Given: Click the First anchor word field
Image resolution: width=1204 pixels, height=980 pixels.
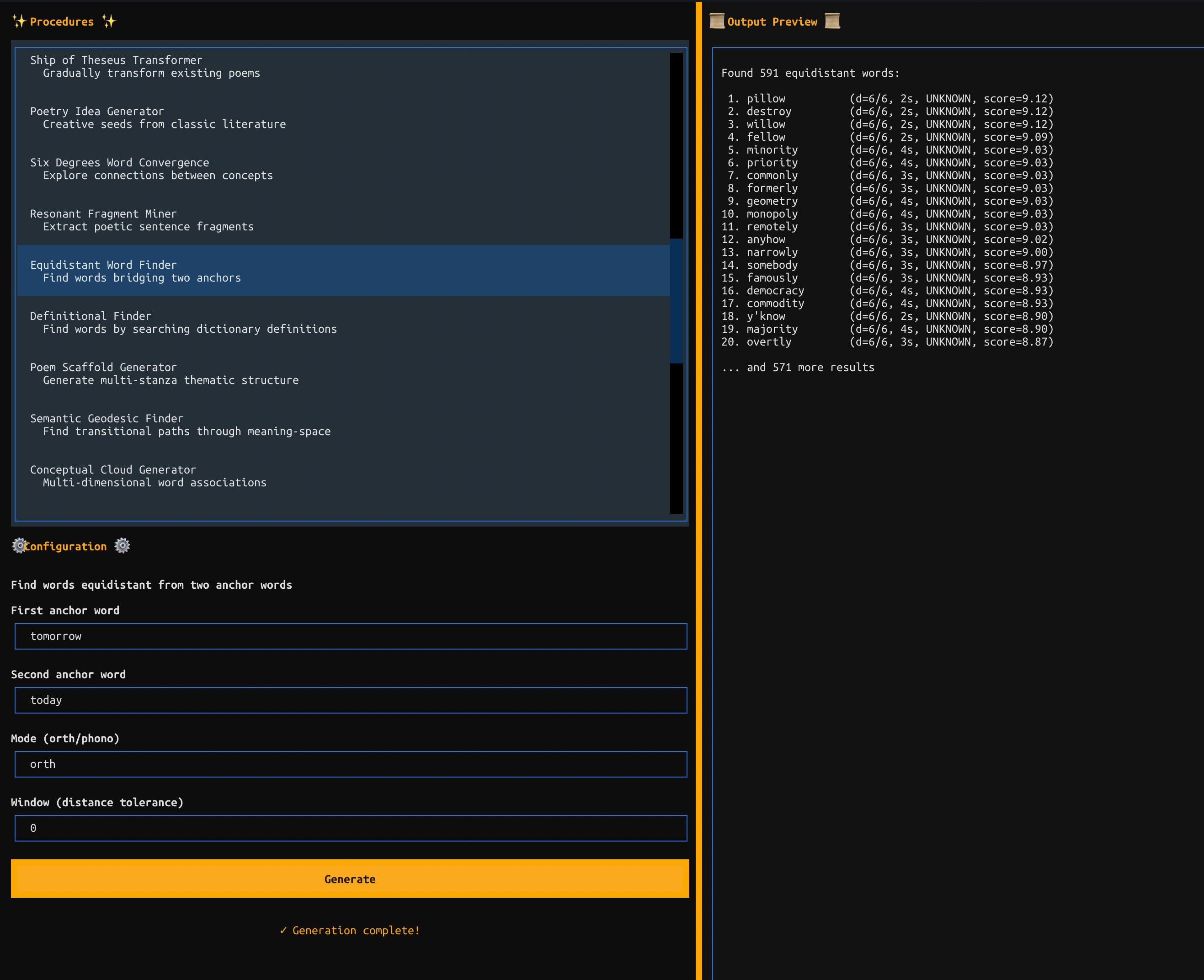Looking at the screenshot, I should click(x=351, y=636).
